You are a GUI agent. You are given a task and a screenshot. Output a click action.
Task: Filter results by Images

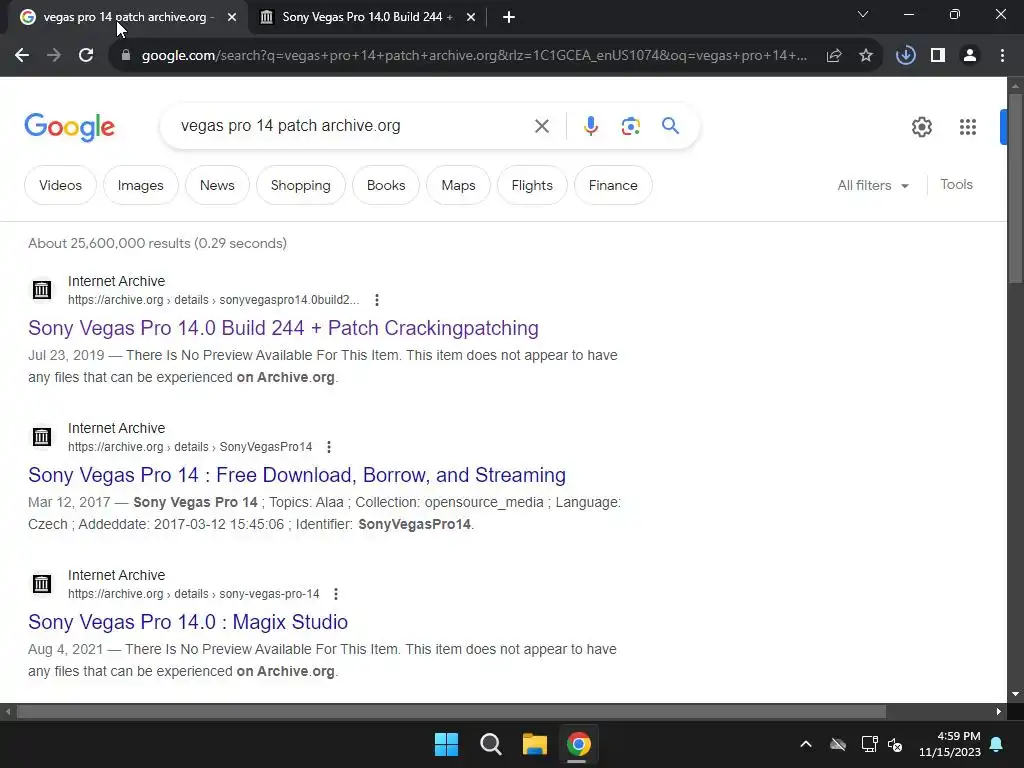click(140, 185)
